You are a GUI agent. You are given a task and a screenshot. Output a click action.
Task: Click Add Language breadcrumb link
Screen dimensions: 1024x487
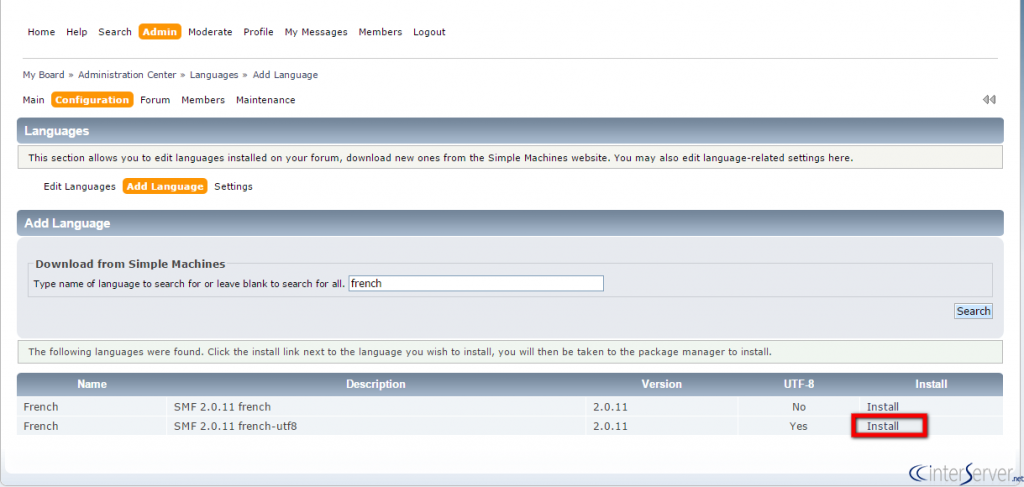click(x=285, y=75)
